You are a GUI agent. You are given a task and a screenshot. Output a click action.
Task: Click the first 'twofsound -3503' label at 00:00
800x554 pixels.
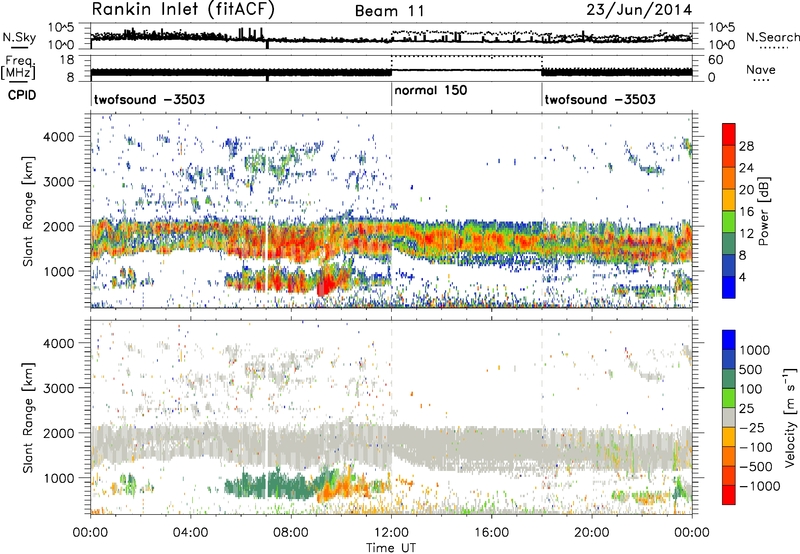tap(149, 99)
